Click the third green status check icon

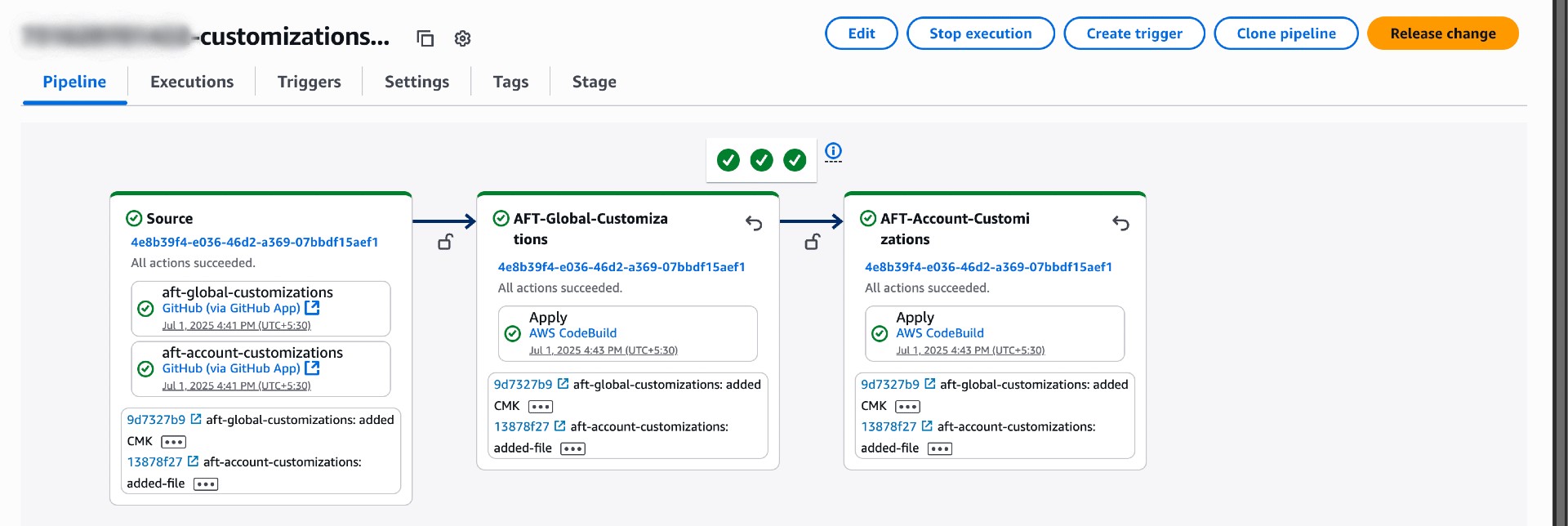pyautogui.click(x=795, y=160)
